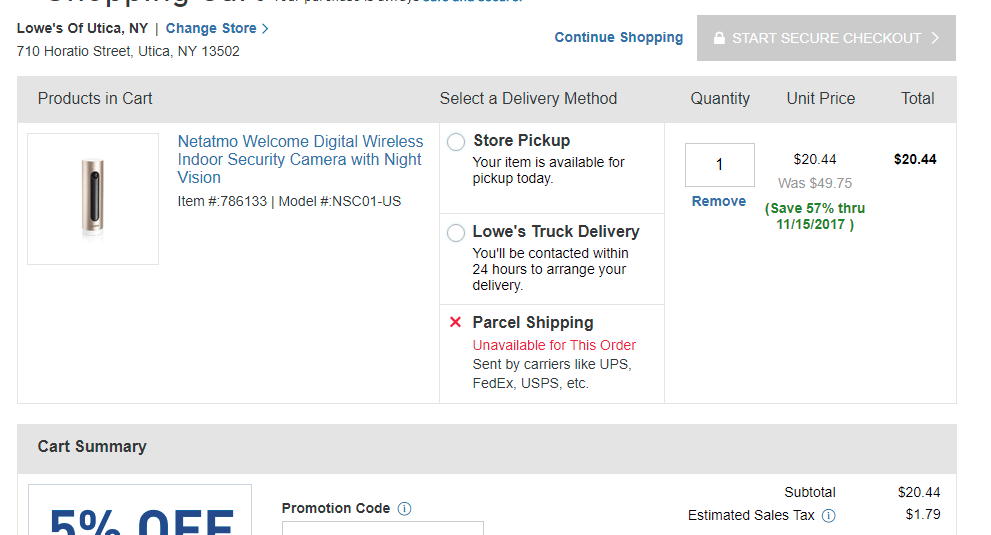Click the Netatmo camera thumbnail image
The height and width of the screenshot is (535, 991).
93,199
